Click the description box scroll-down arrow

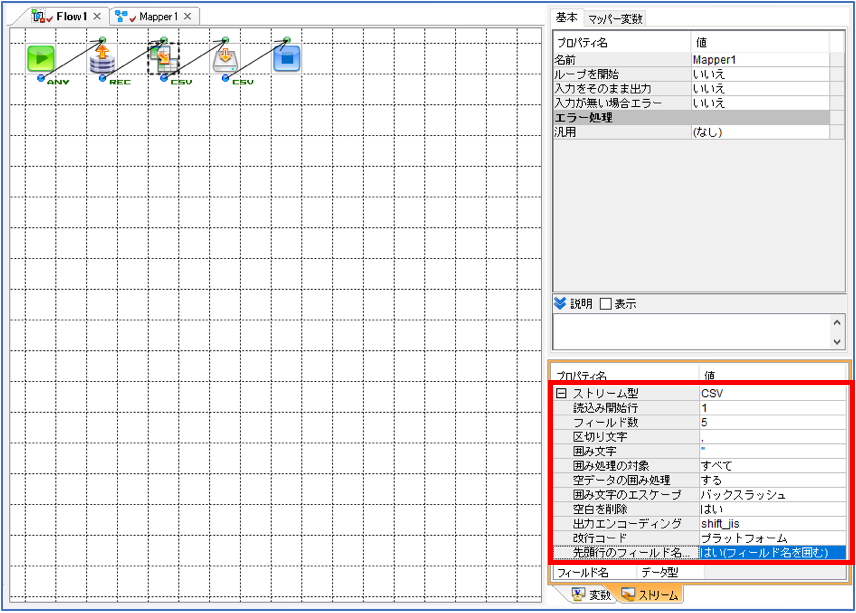point(837,342)
